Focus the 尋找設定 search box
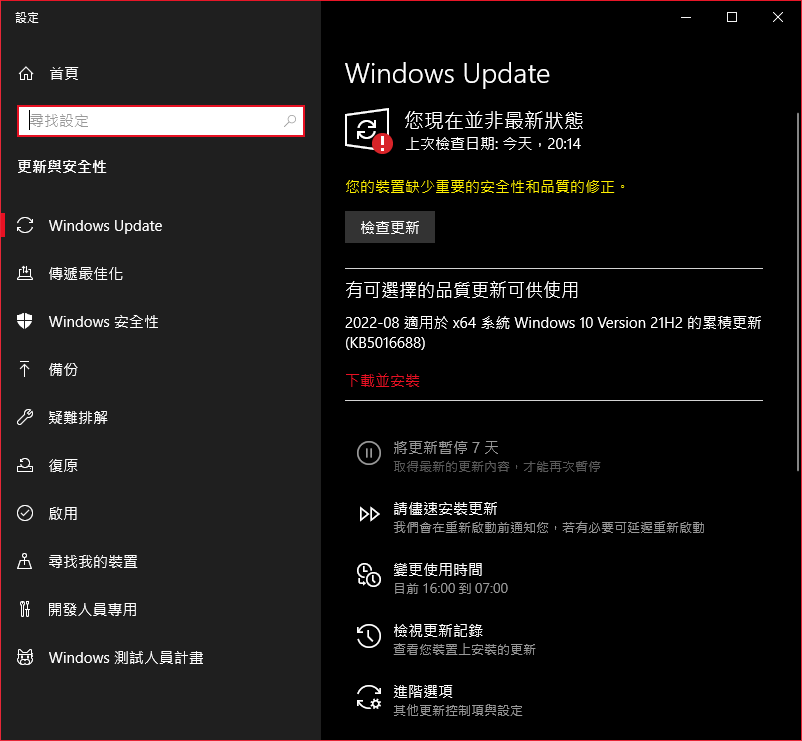 (161, 121)
